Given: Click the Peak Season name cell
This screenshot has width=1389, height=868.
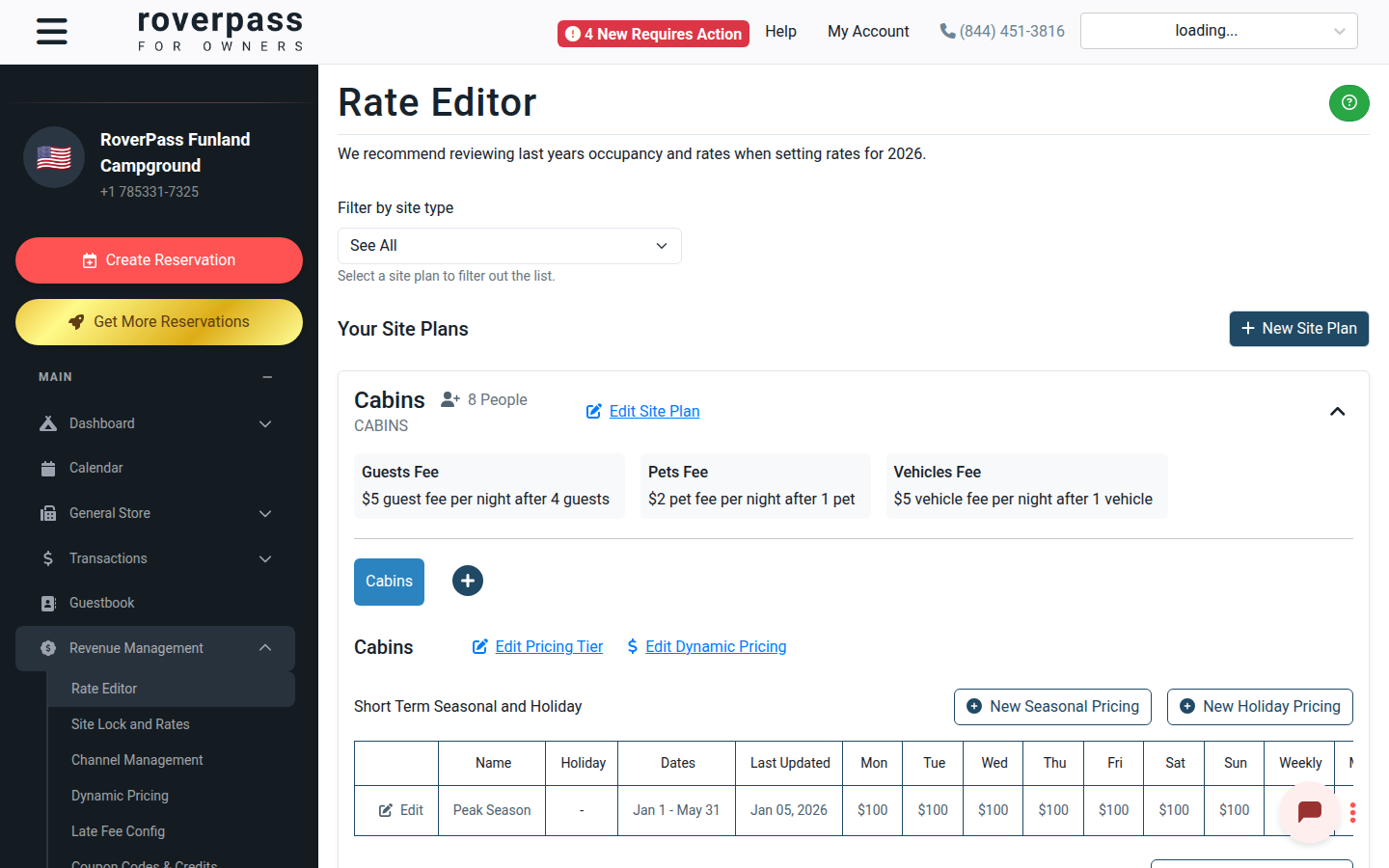Looking at the screenshot, I should click(x=492, y=810).
